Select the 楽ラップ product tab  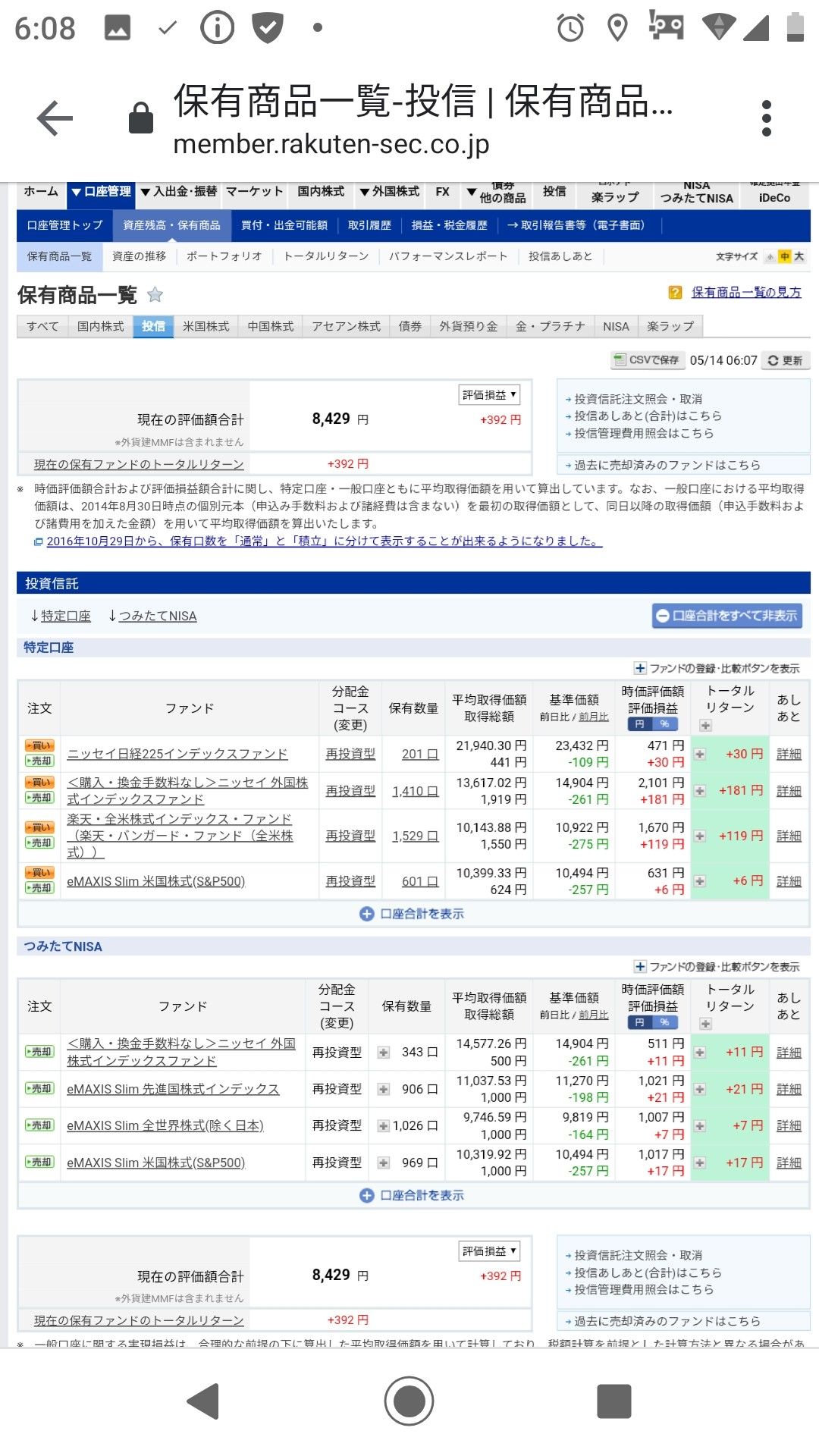pyautogui.click(x=670, y=326)
